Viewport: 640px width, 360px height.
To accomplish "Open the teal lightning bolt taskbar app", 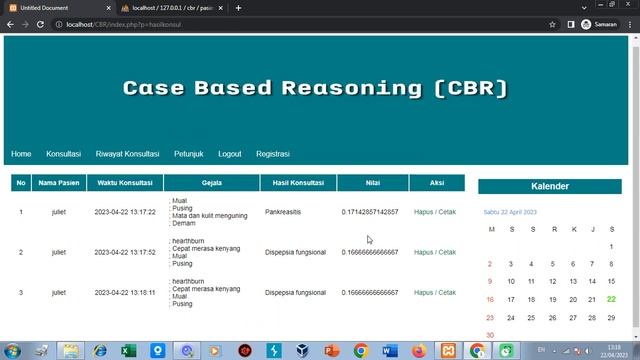I will tap(273, 351).
